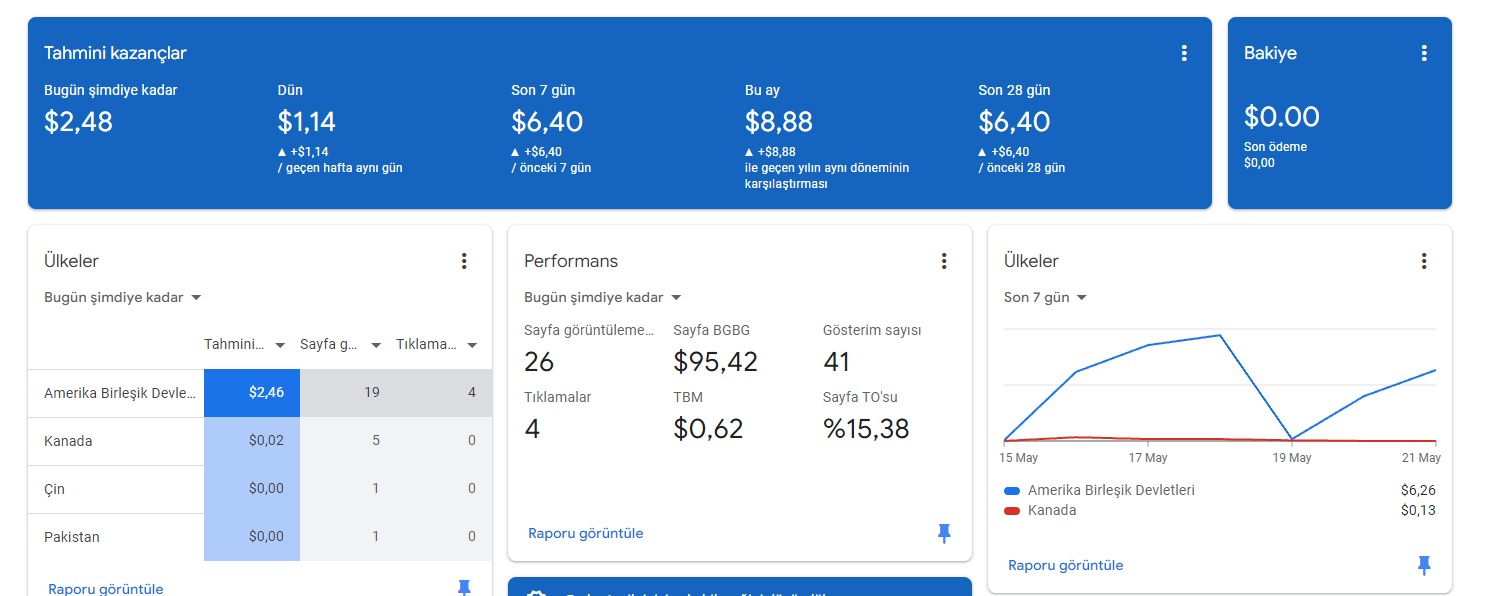Pin the left Ülkeler table card
Screen dimensions: 1502x596
tap(464, 587)
